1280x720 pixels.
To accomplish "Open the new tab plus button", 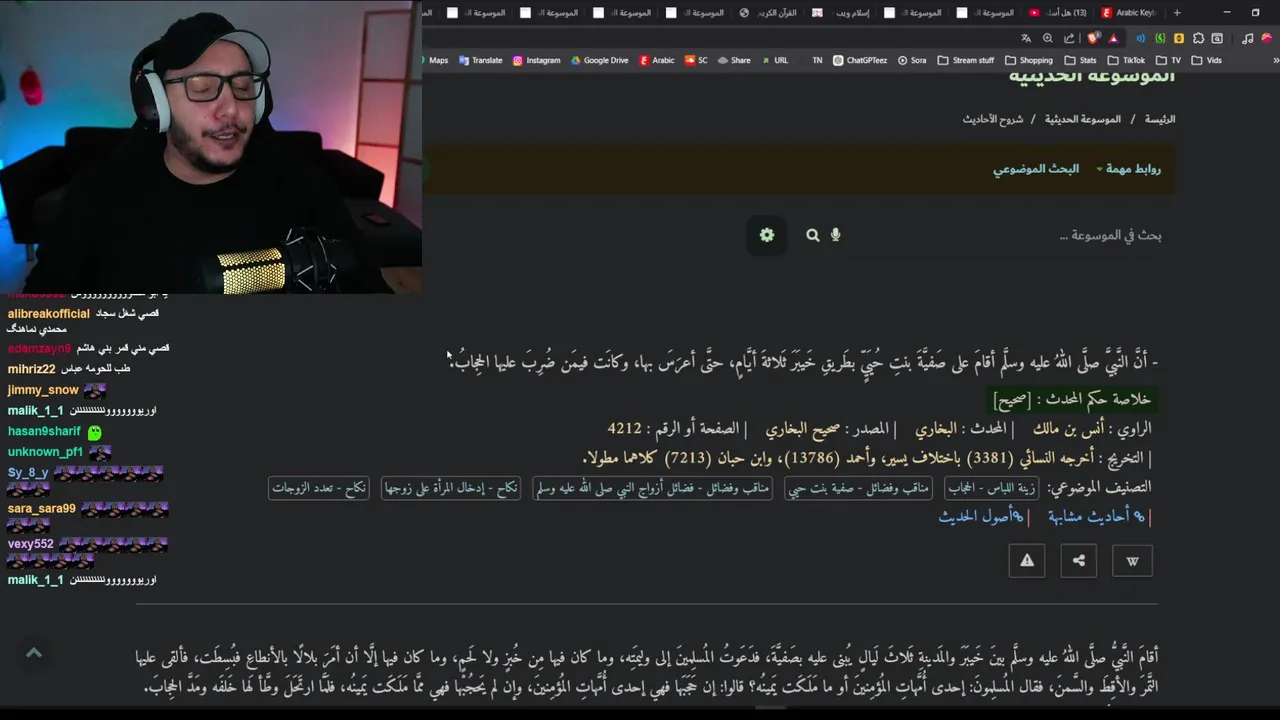I will (1177, 13).
